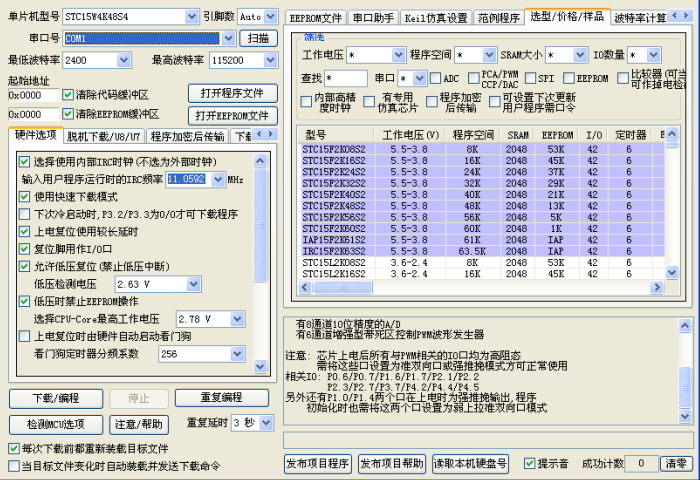Toggle 低压时禁止EEPROM操作 checkbox
This screenshot has height=480, width=700.
tap(25, 301)
